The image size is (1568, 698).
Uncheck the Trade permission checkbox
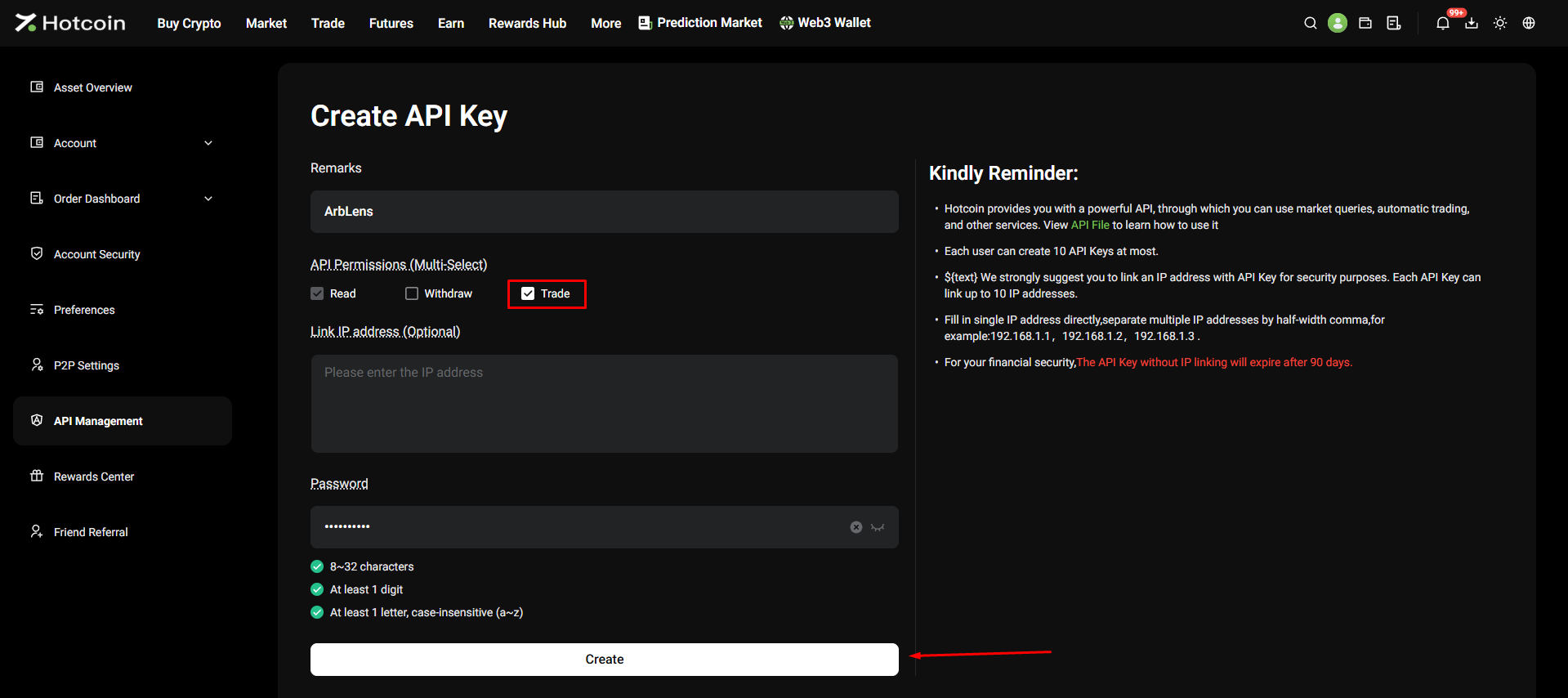point(528,293)
